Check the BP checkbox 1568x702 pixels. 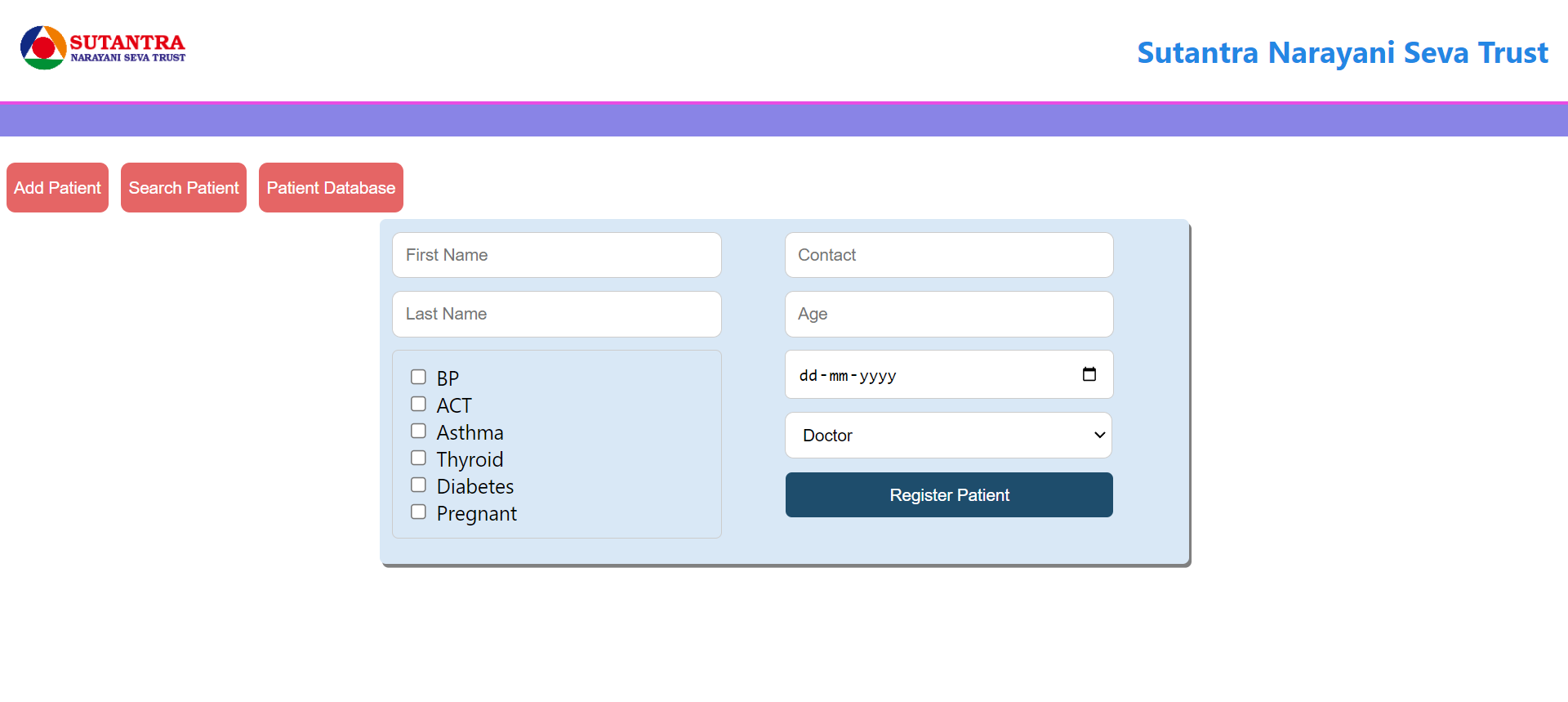click(418, 377)
